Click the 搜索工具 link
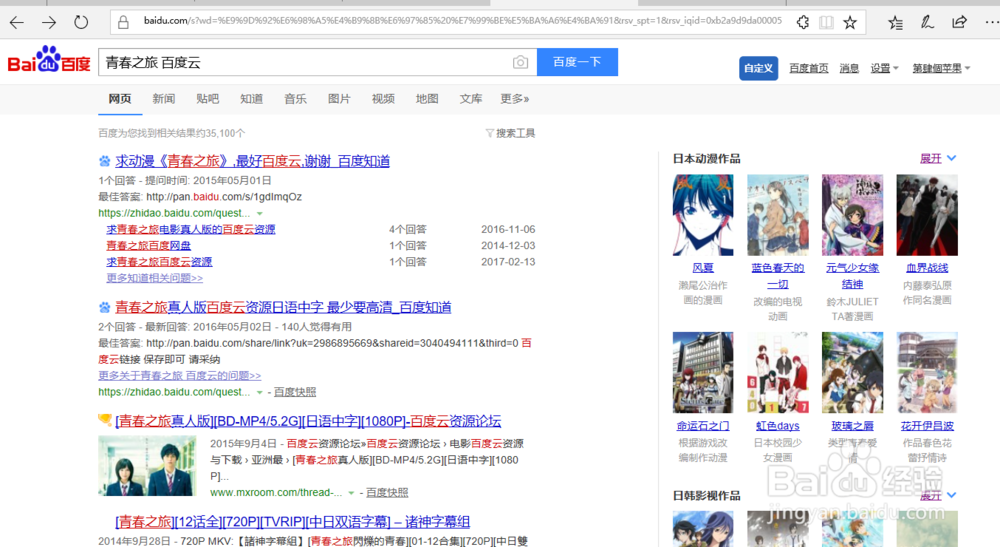1000x547 pixels. point(515,133)
